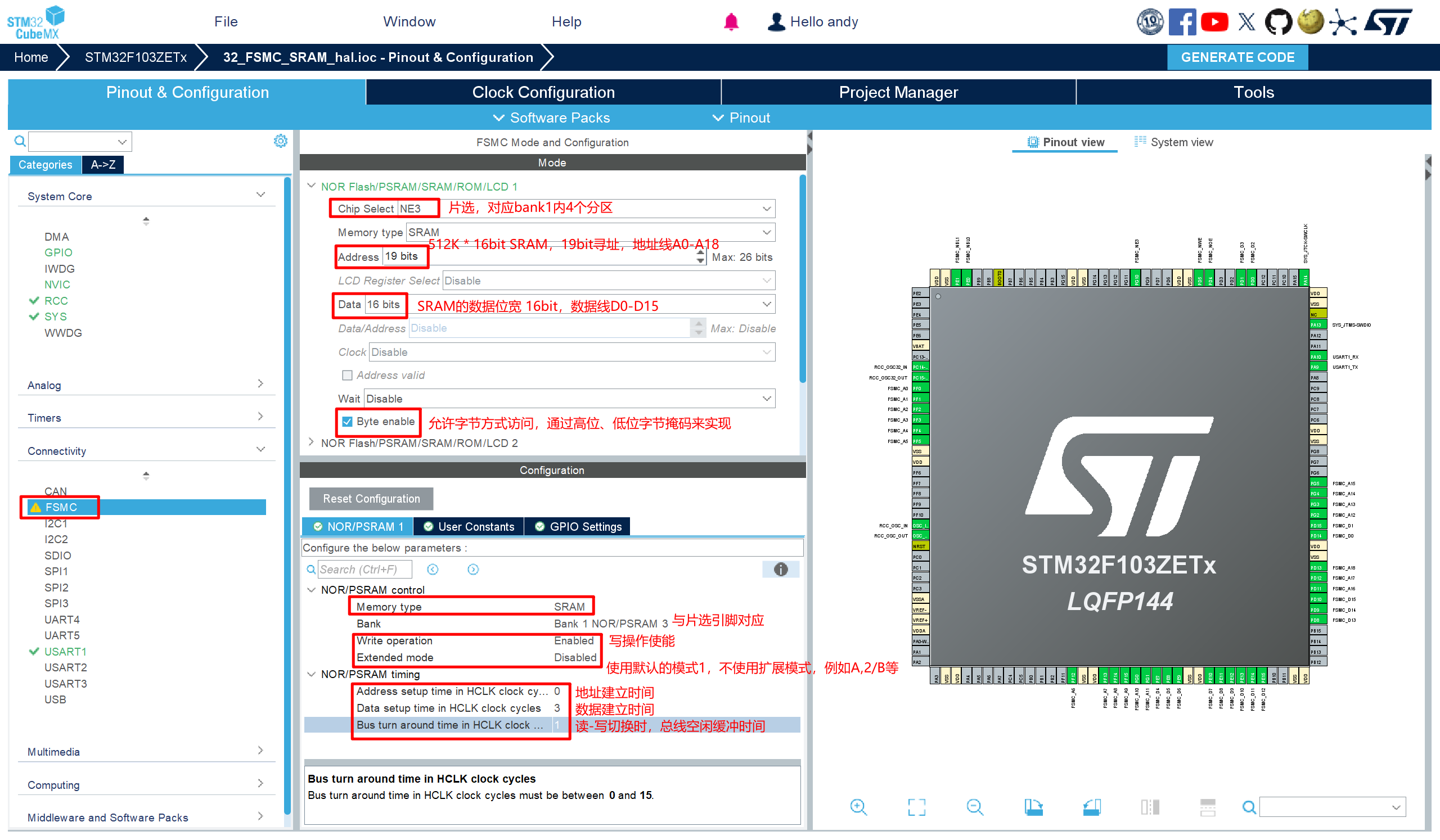
Task: Open the YouTube icon link
Action: click(x=1214, y=22)
